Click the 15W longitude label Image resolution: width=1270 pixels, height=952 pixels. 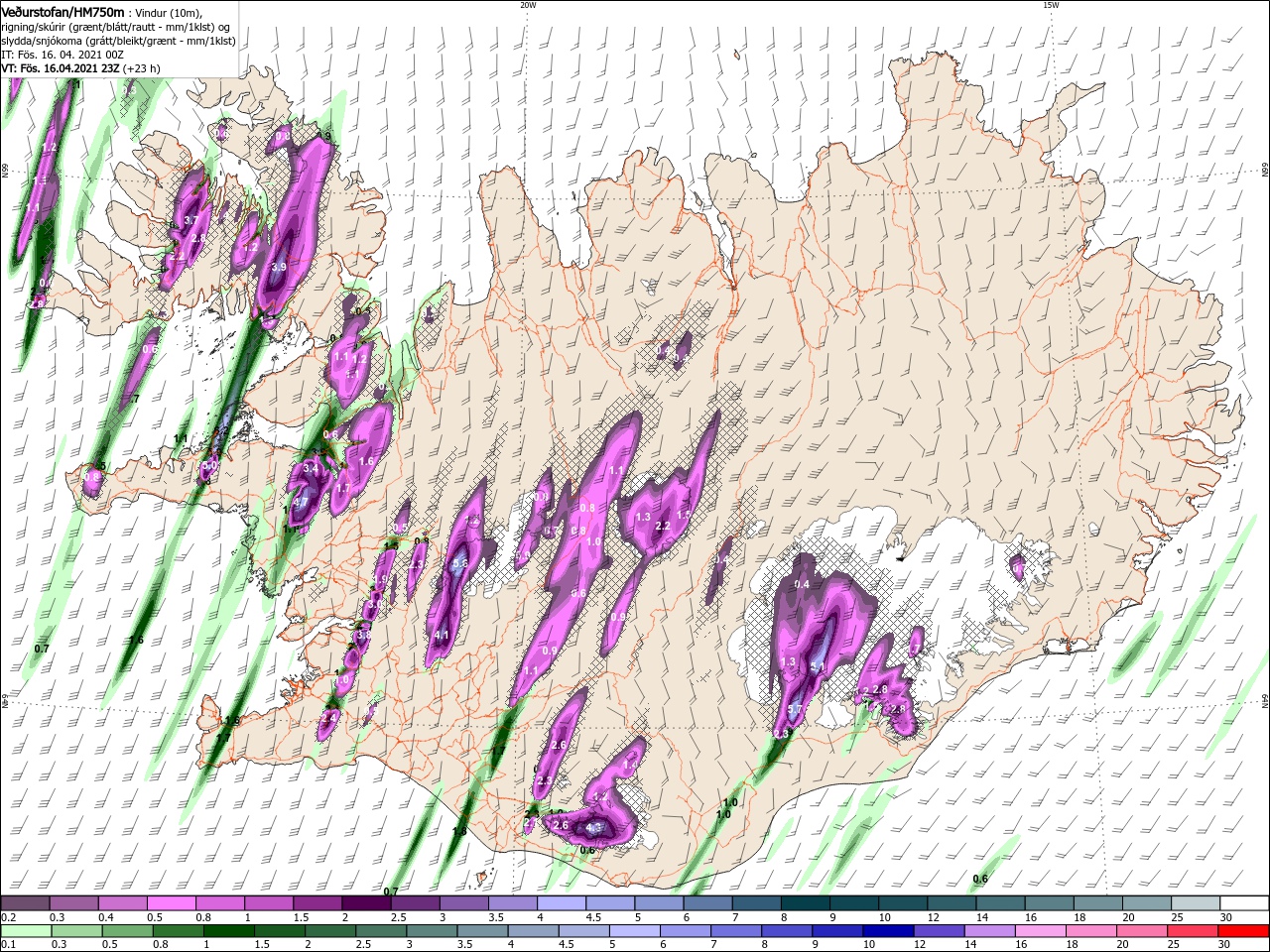[x=1051, y=5]
